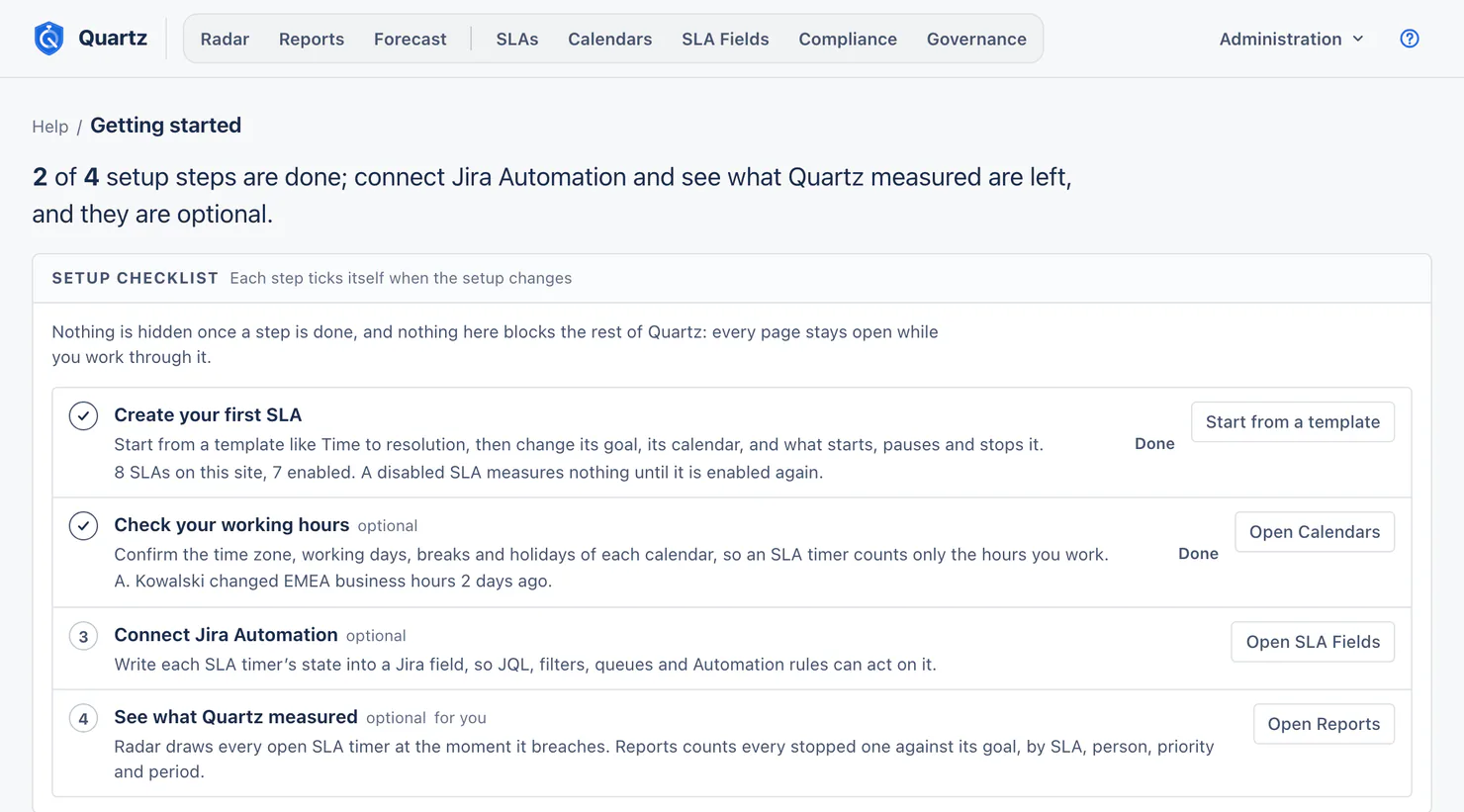Click the optional tag beside Check your working hours
The image size is (1464, 812).
click(388, 526)
